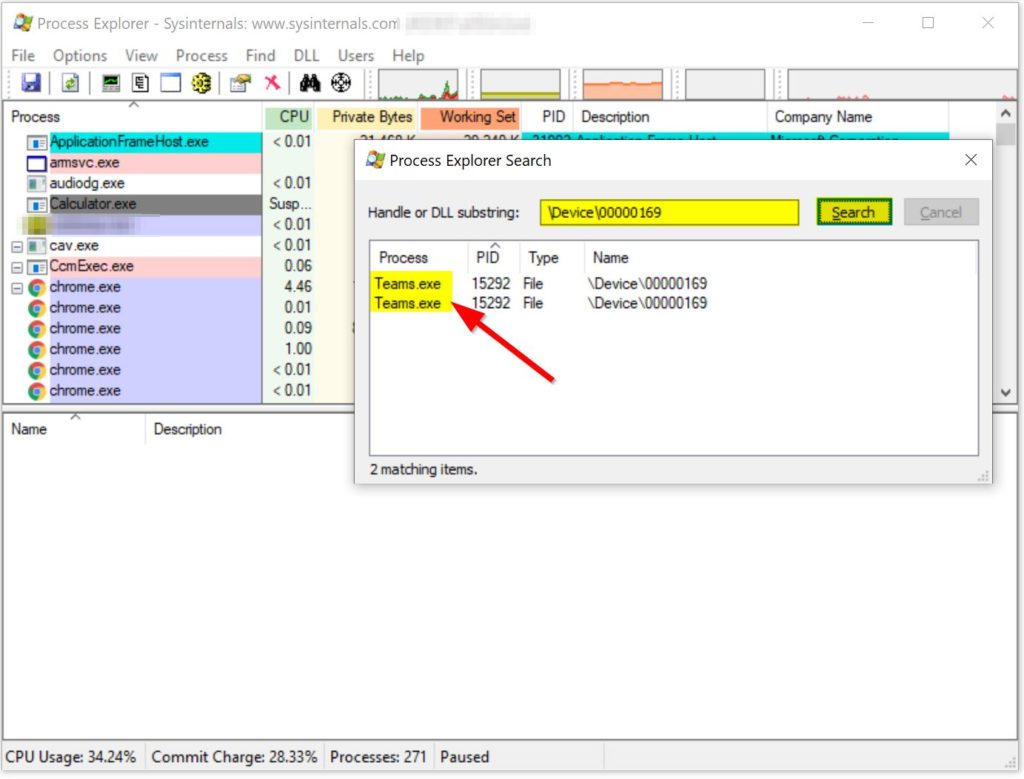
Task: Open process Properties toolbar icon
Action: tap(240, 84)
